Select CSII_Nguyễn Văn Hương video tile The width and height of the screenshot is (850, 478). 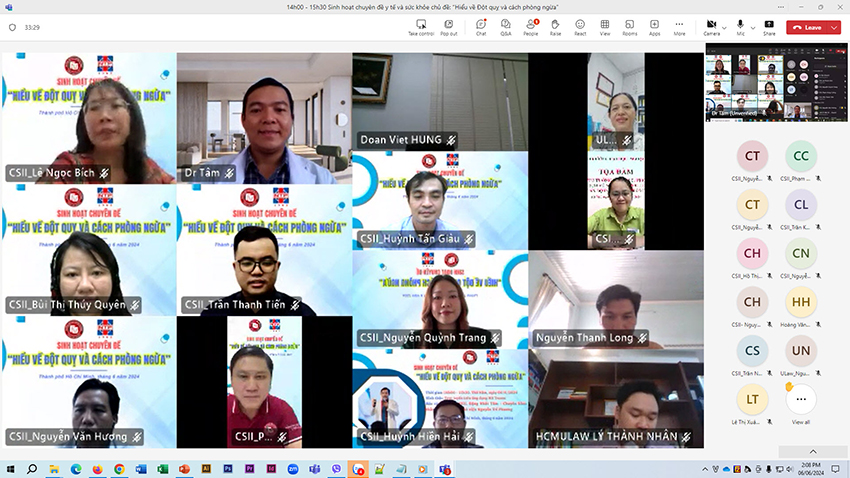89,382
